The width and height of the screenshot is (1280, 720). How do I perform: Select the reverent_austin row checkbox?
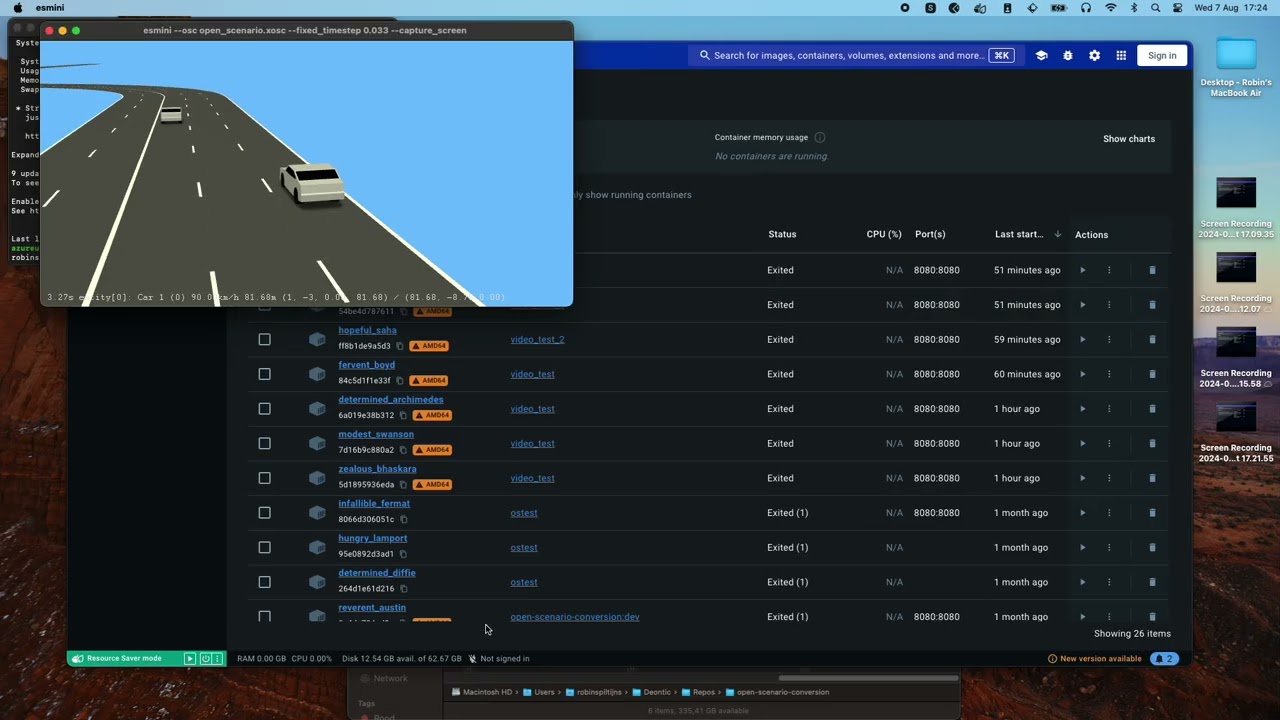click(264, 616)
